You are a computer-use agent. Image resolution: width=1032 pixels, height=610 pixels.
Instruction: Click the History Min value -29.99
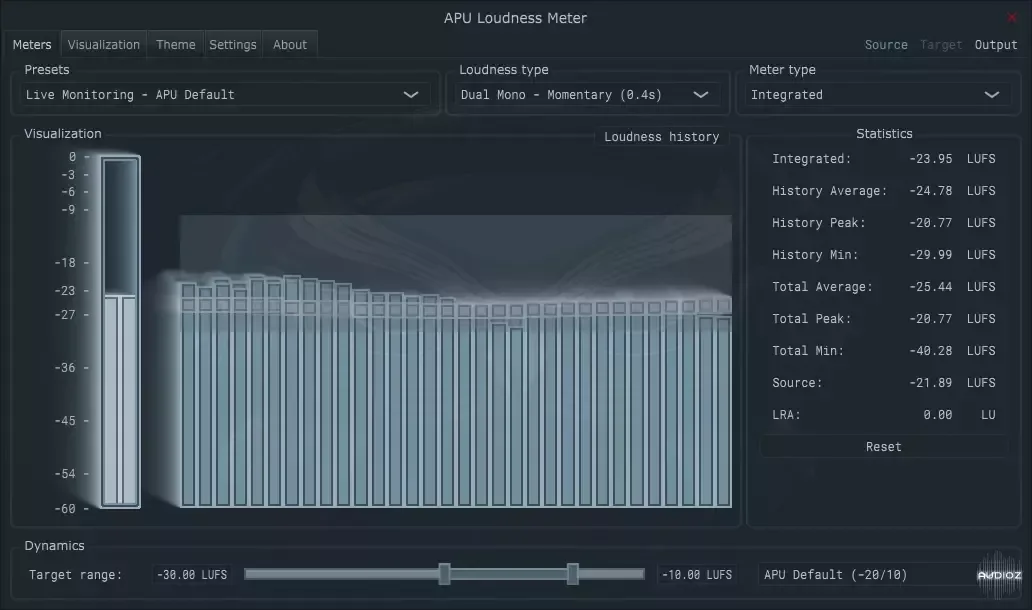[931, 255]
